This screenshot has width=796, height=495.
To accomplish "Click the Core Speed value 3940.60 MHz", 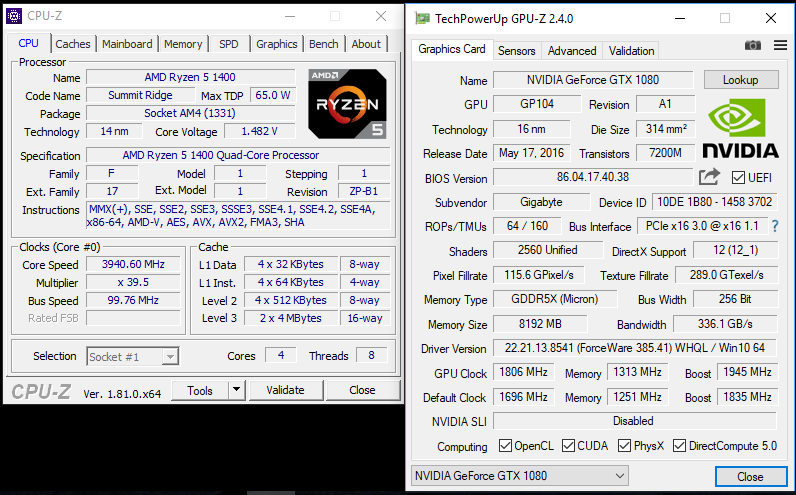I will (134, 264).
